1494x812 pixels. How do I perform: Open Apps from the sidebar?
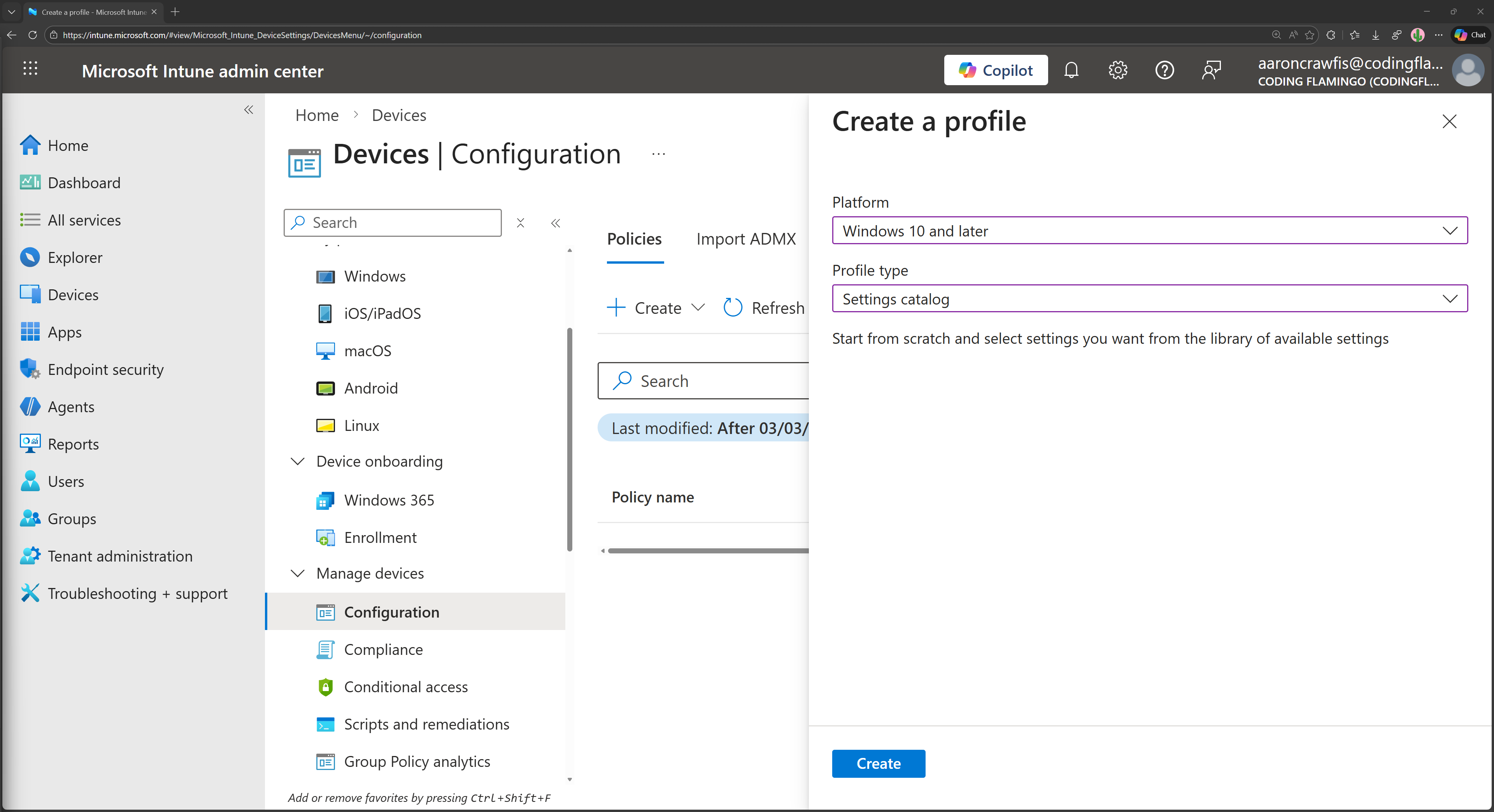click(x=64, y=331)
